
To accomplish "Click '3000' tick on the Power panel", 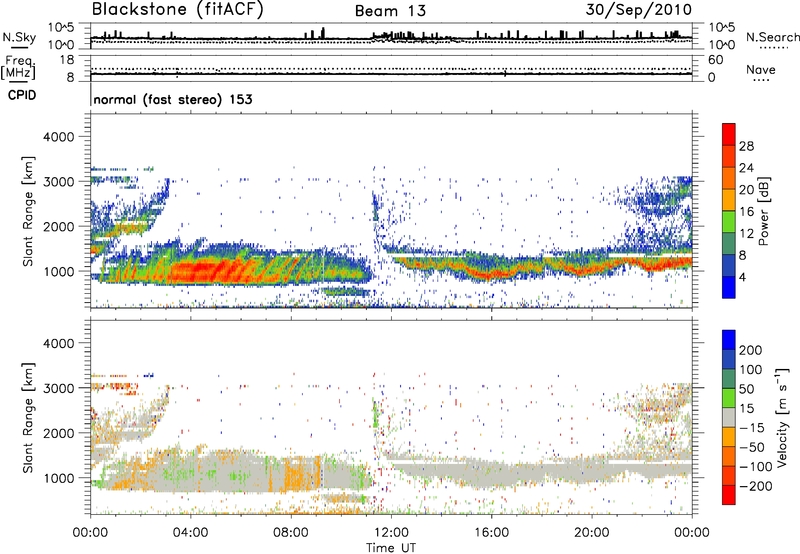I will point(58,182).
